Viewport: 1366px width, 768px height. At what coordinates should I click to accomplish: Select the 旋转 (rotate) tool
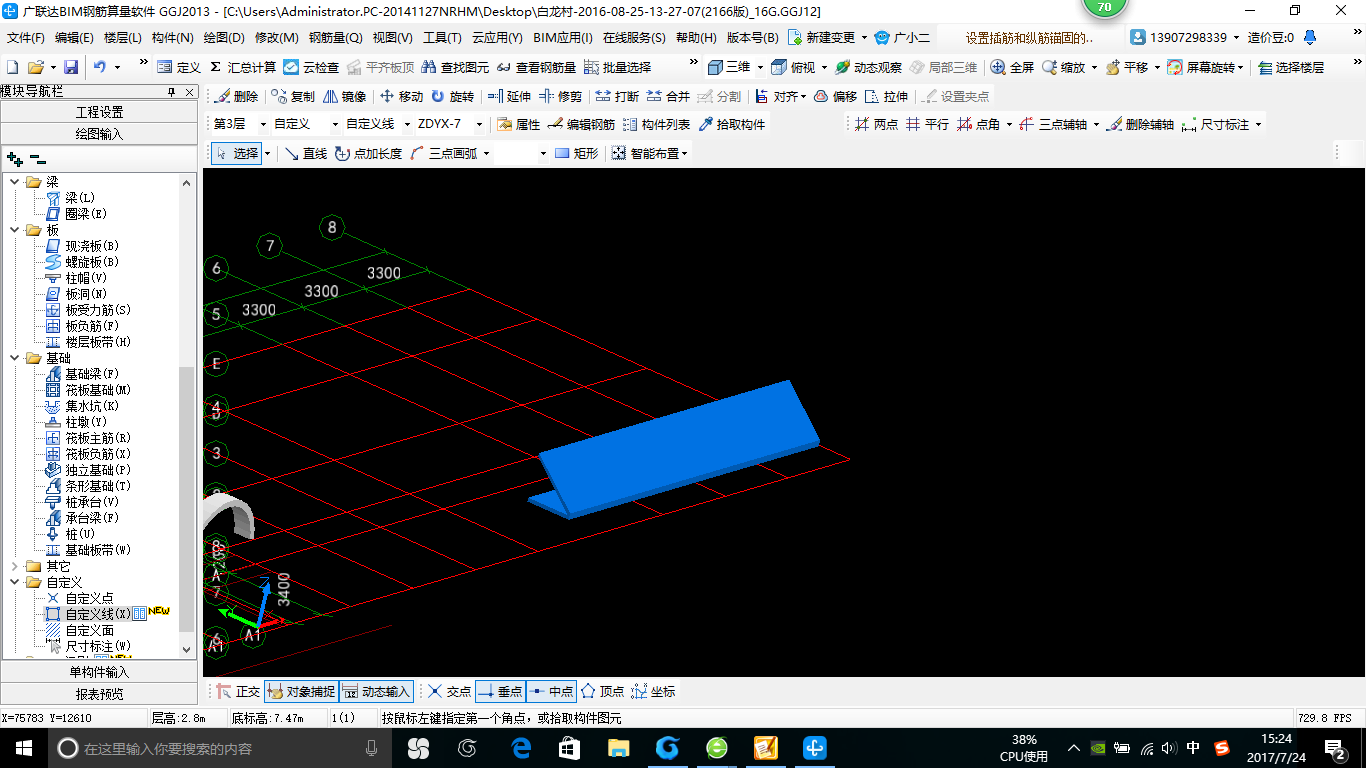452,97
